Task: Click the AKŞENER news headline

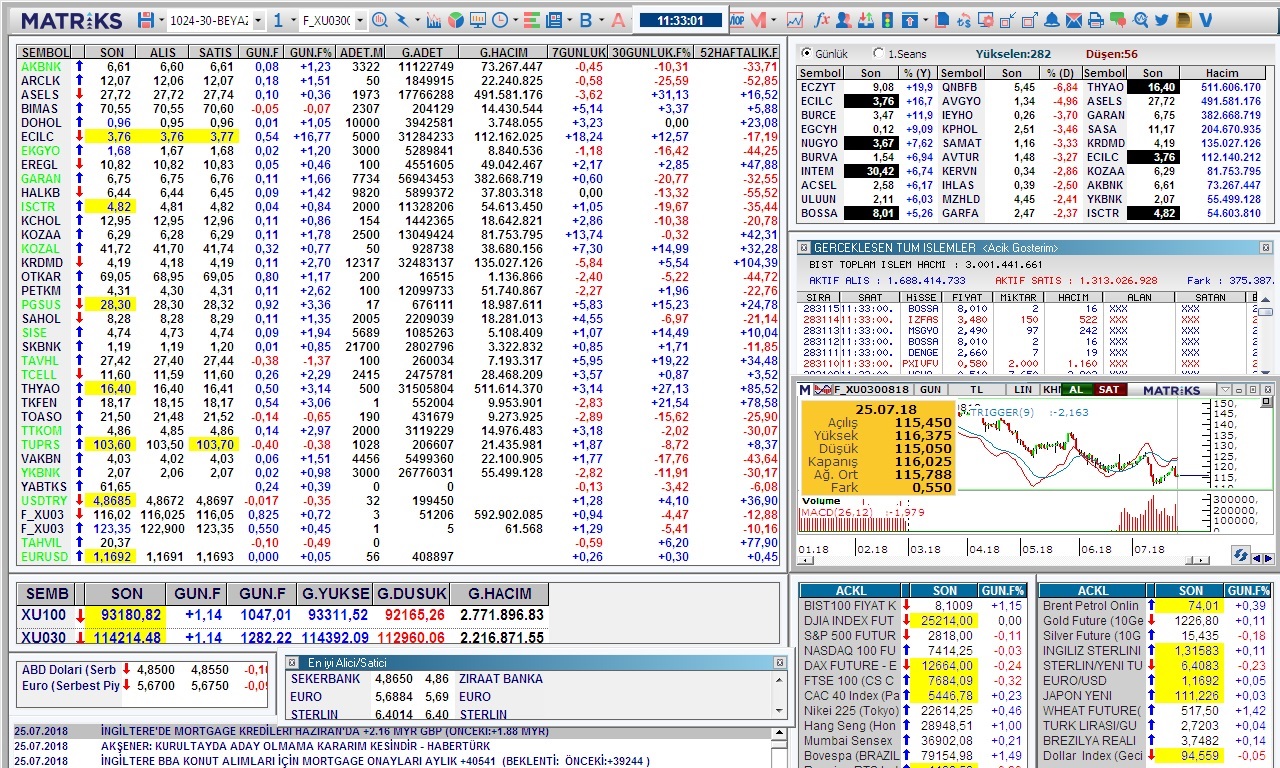Action: tap(295, 746)
